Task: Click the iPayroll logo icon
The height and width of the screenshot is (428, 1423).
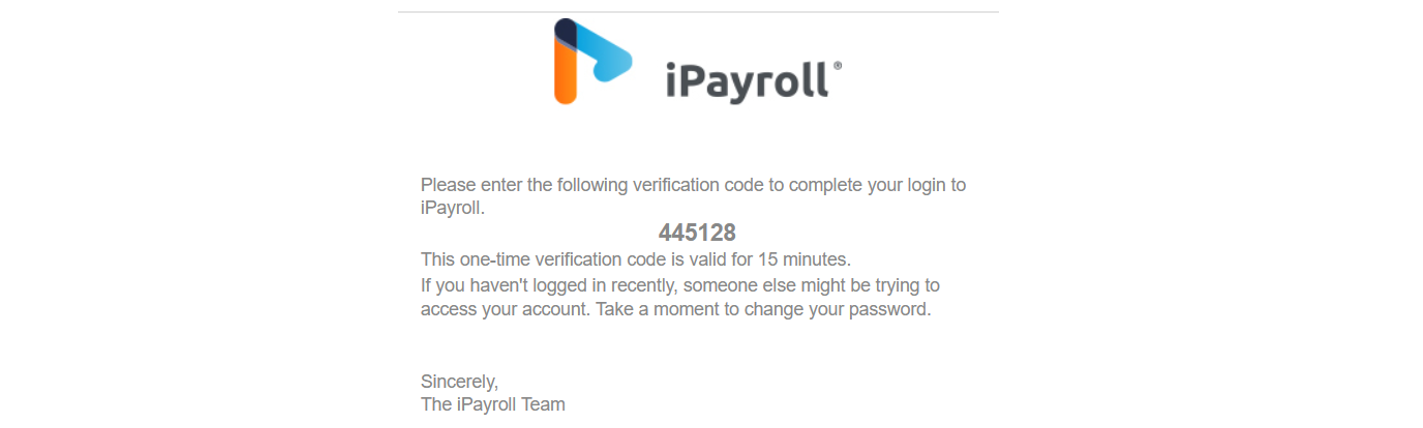Action: click(x=593, y=61)
